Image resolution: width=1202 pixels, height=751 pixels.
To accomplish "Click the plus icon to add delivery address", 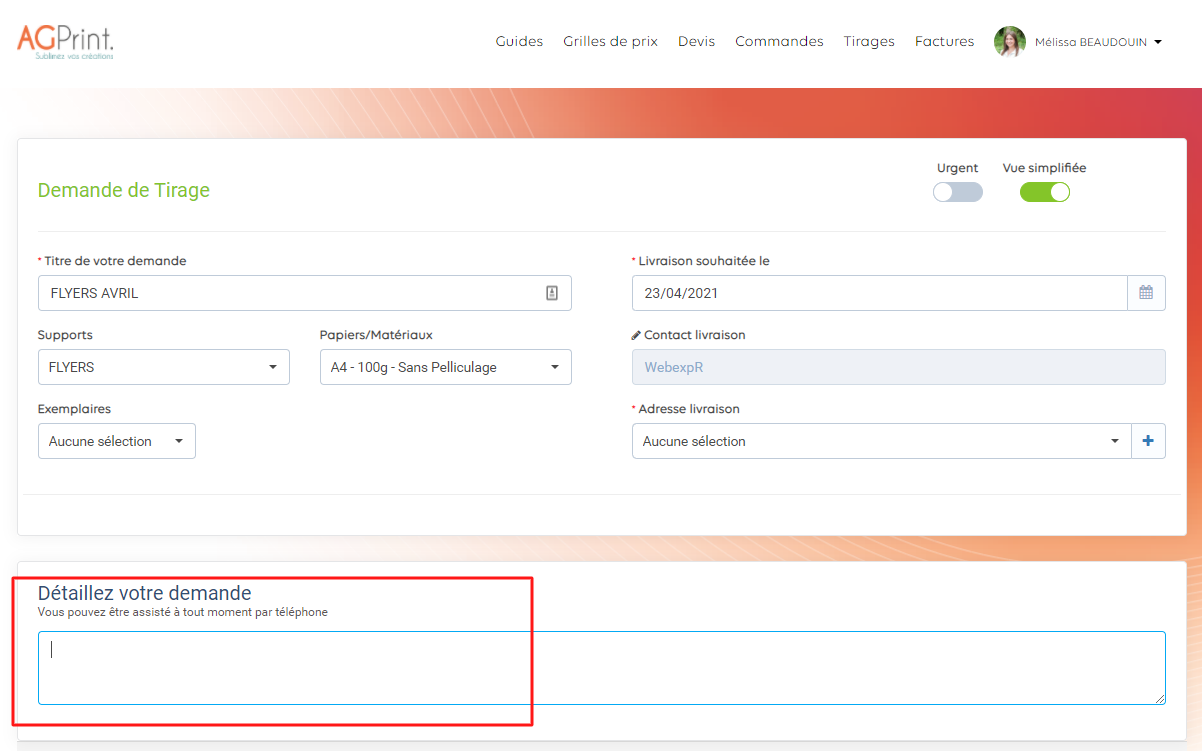I will point(1147,441).
